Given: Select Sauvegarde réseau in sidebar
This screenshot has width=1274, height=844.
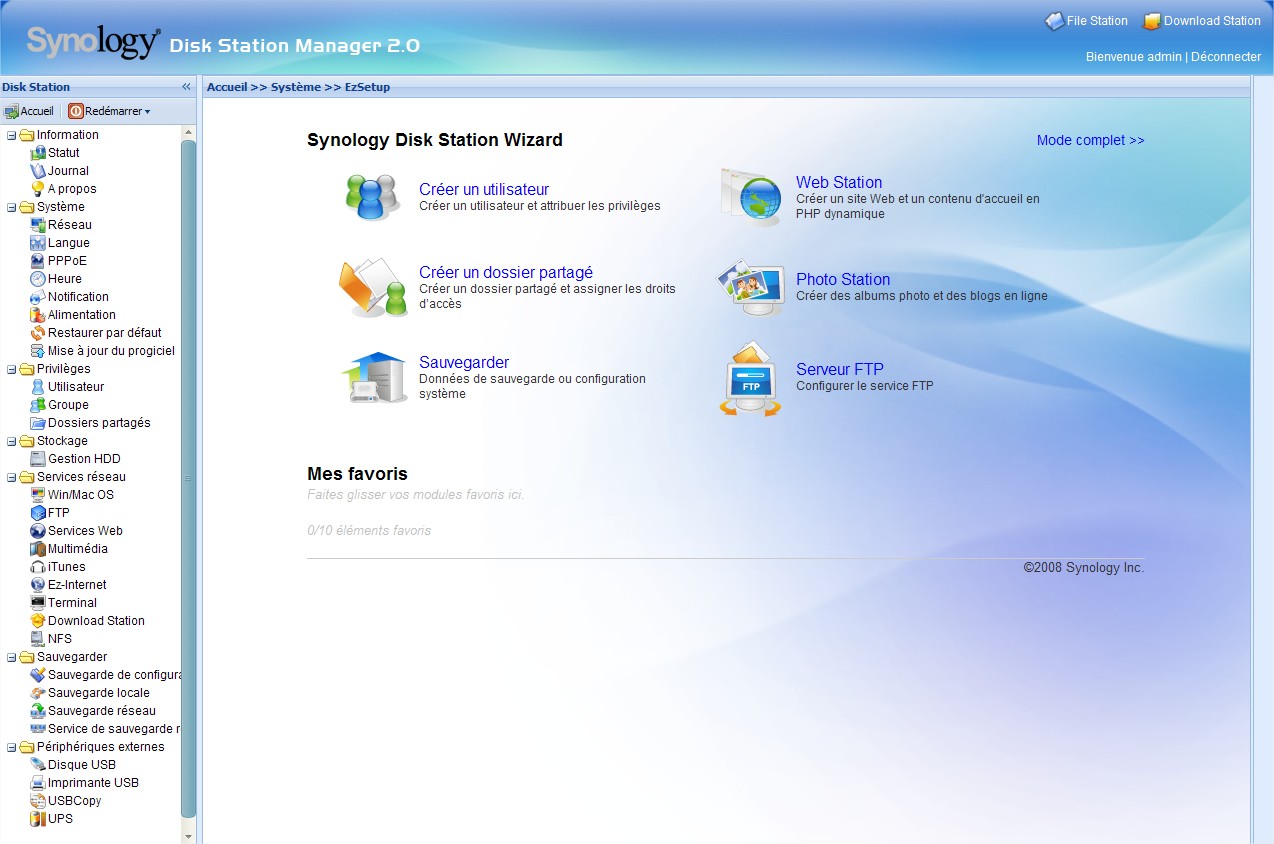Looking at the screenshot, I should [102, 711].
